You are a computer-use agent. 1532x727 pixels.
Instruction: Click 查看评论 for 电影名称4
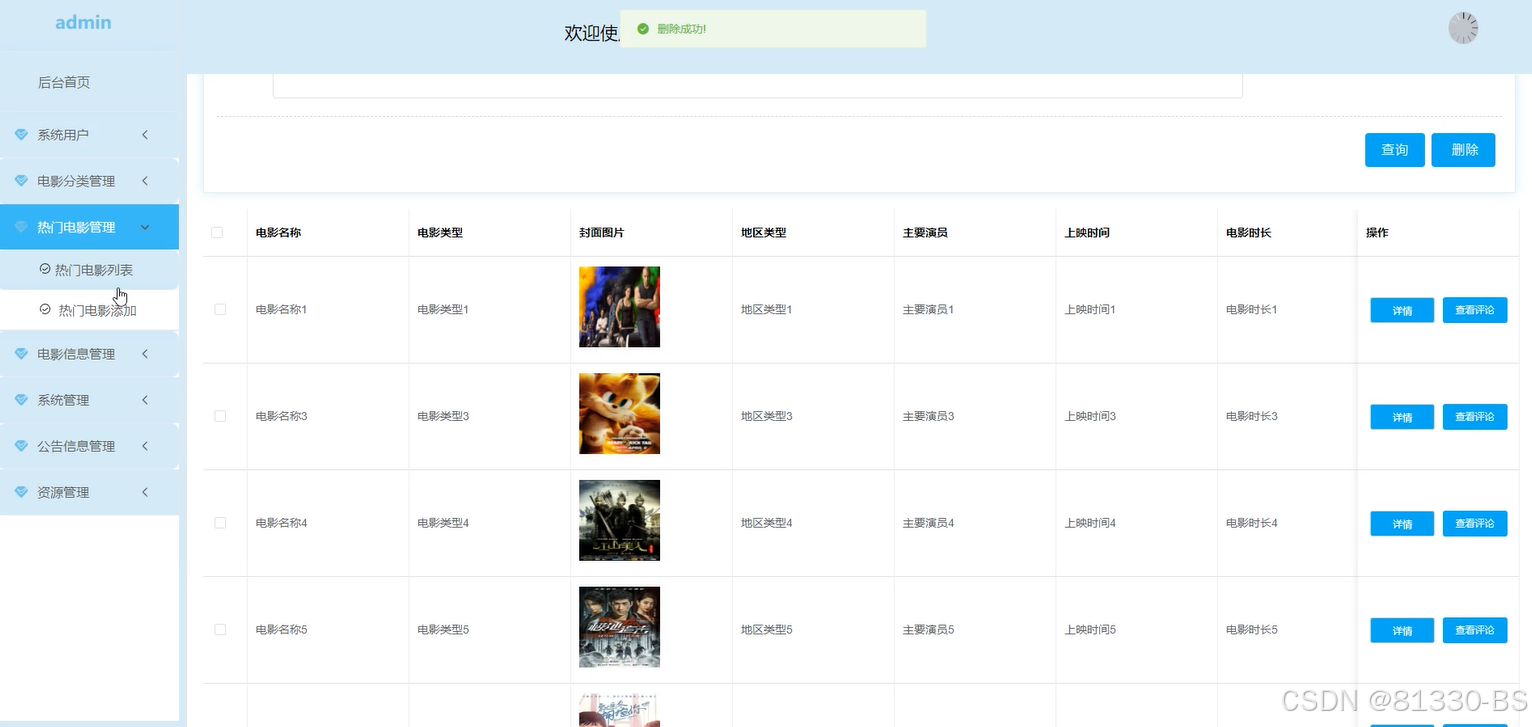pos(1475,524)
